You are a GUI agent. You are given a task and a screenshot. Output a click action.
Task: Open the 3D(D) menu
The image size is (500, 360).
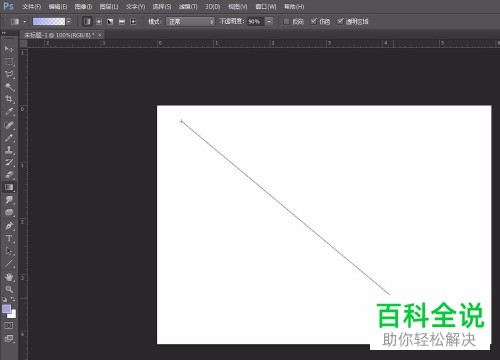coord(213,7)
